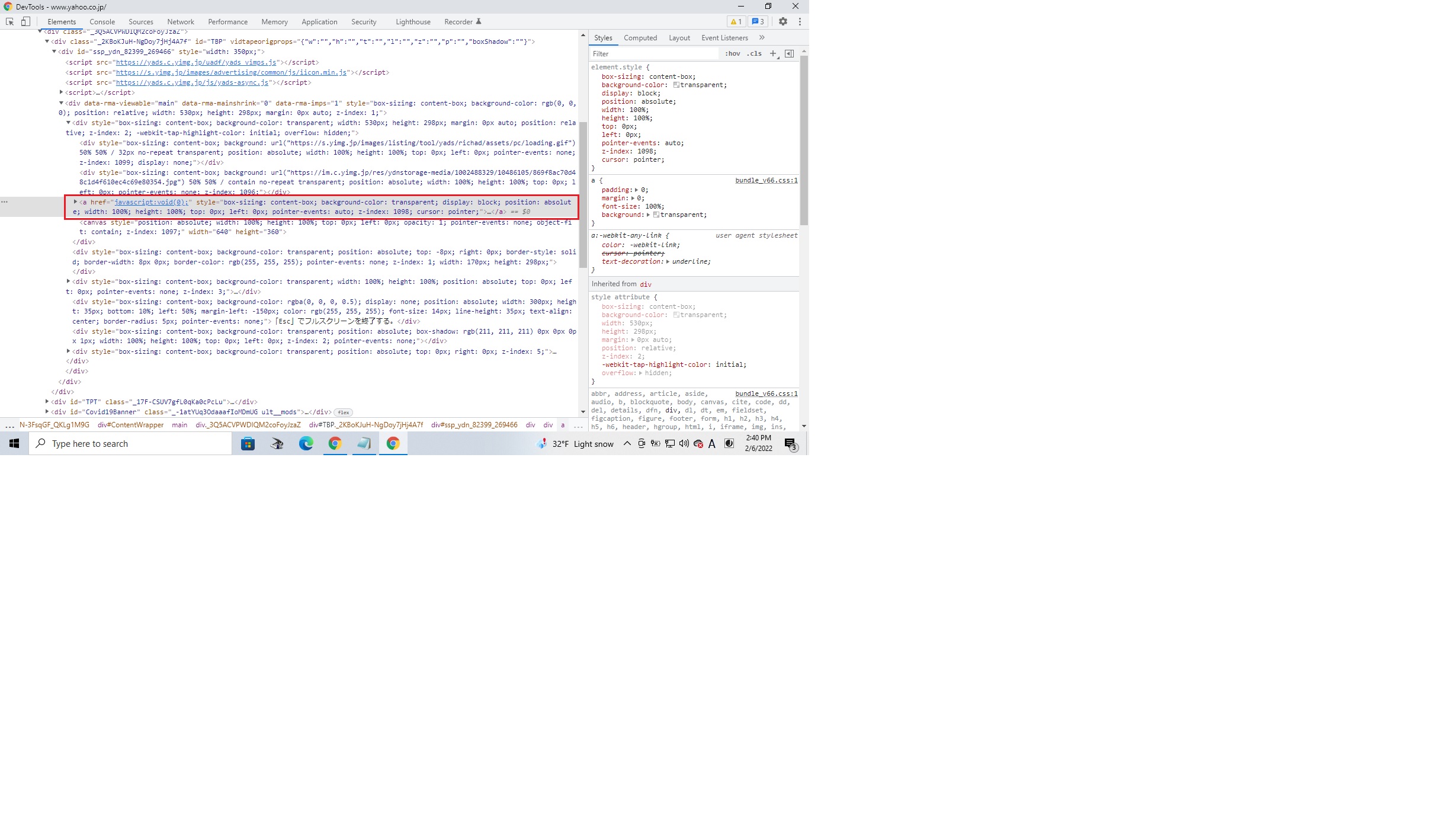Toggle computed styles sidebar icon

coord(789,53)
